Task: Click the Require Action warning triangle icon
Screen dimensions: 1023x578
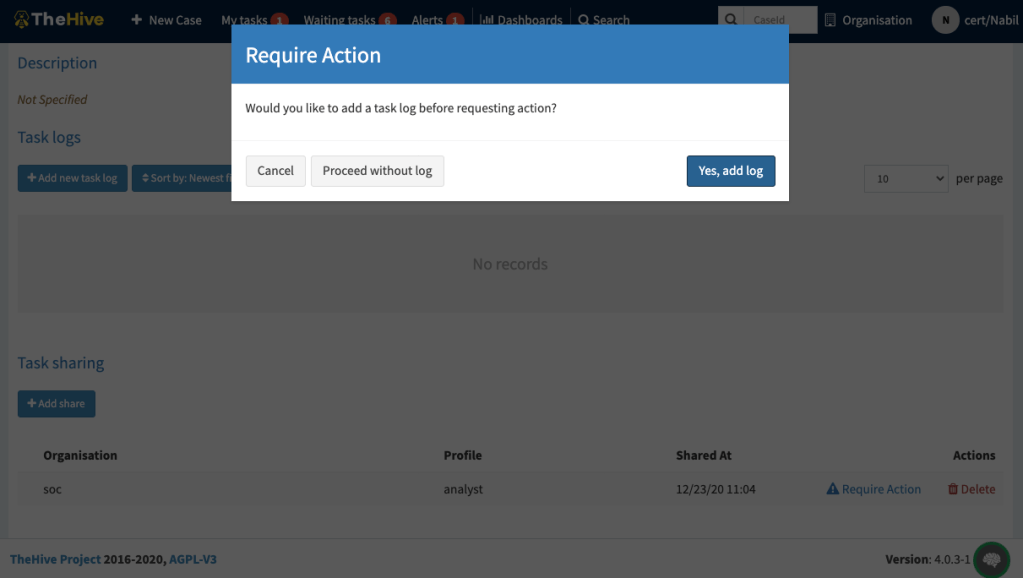Action: tap(832, 489)
